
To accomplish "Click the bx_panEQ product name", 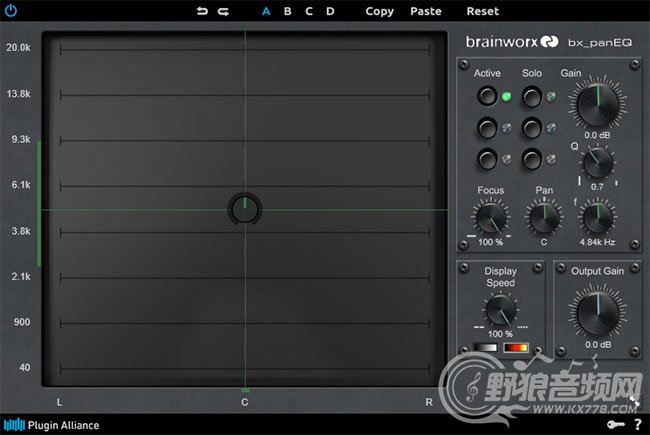I will 600,42.
